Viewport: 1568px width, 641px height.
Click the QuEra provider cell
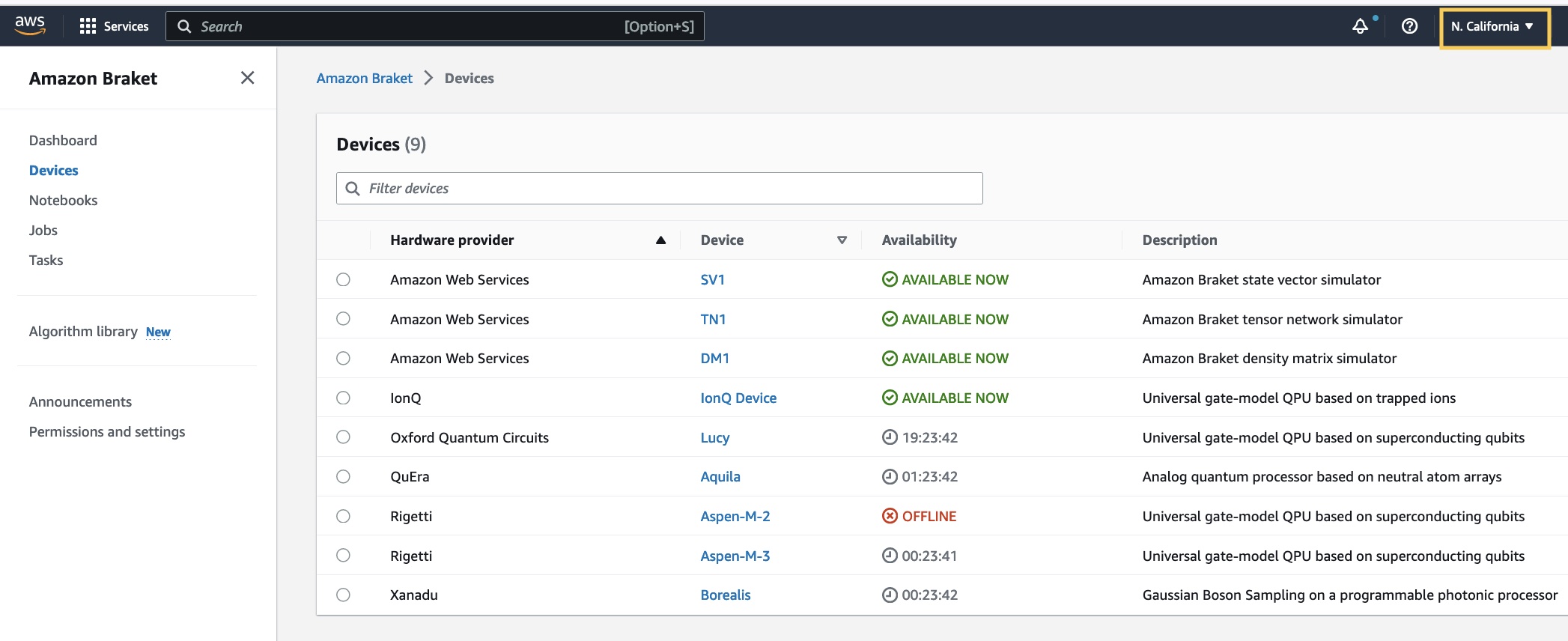click(x=410, y=476)
